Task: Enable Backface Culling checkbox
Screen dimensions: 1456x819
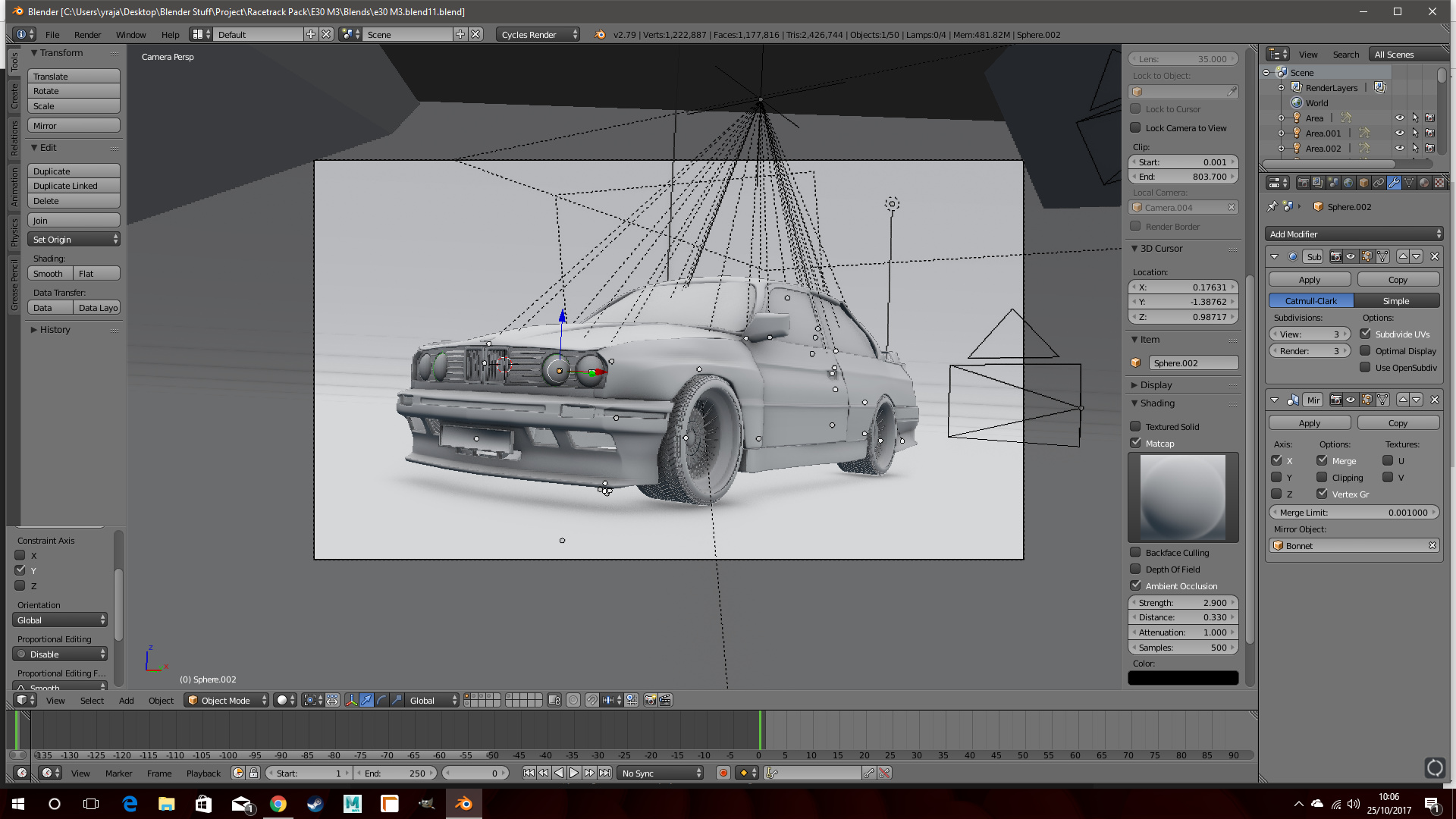Action: pyautogui.click(x=1135, y=552)
